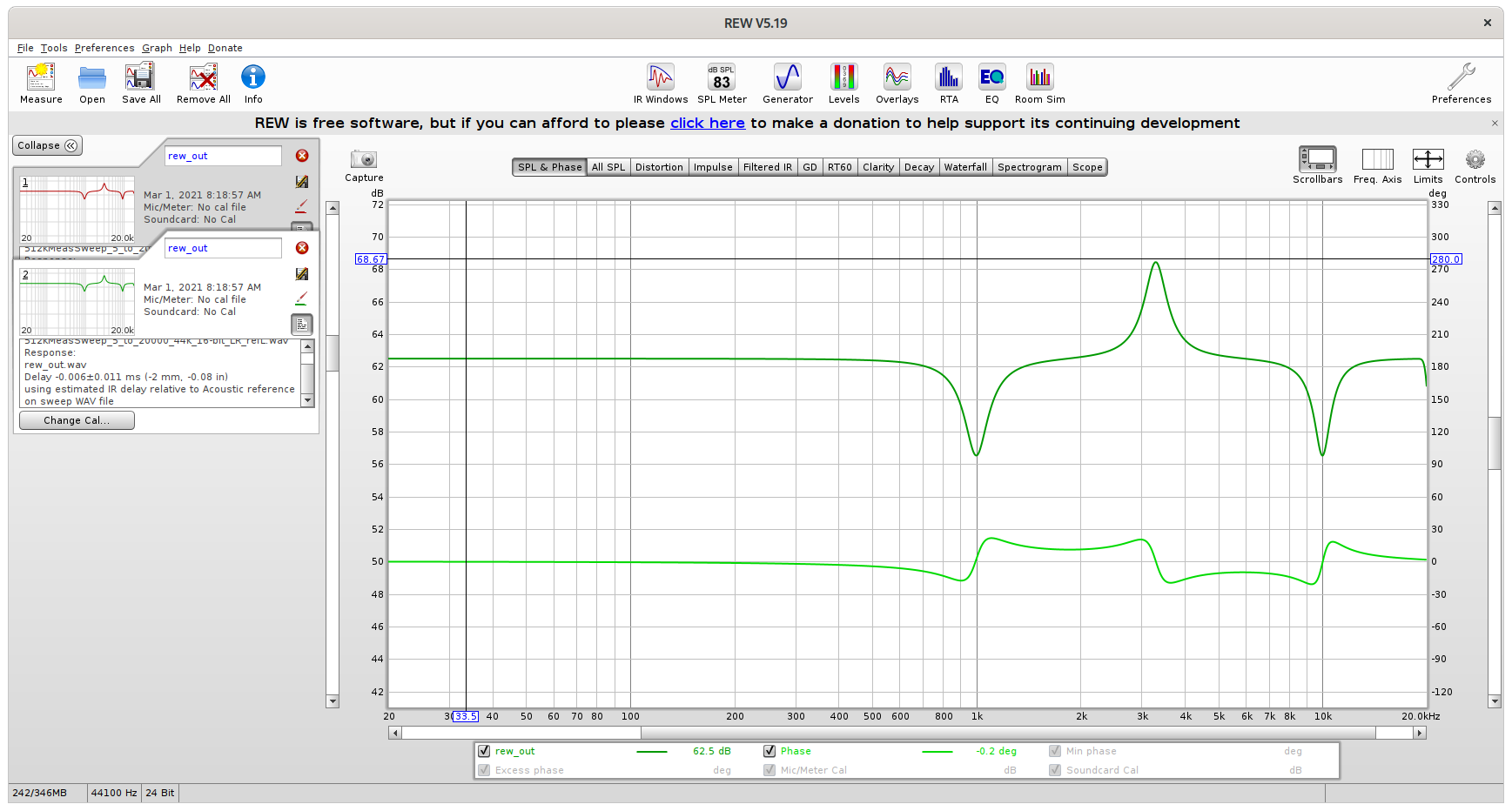Toggle the Min phase checkbox
The width and height of the screenshot is (1512, 811).
click(x=1055, y=751)
